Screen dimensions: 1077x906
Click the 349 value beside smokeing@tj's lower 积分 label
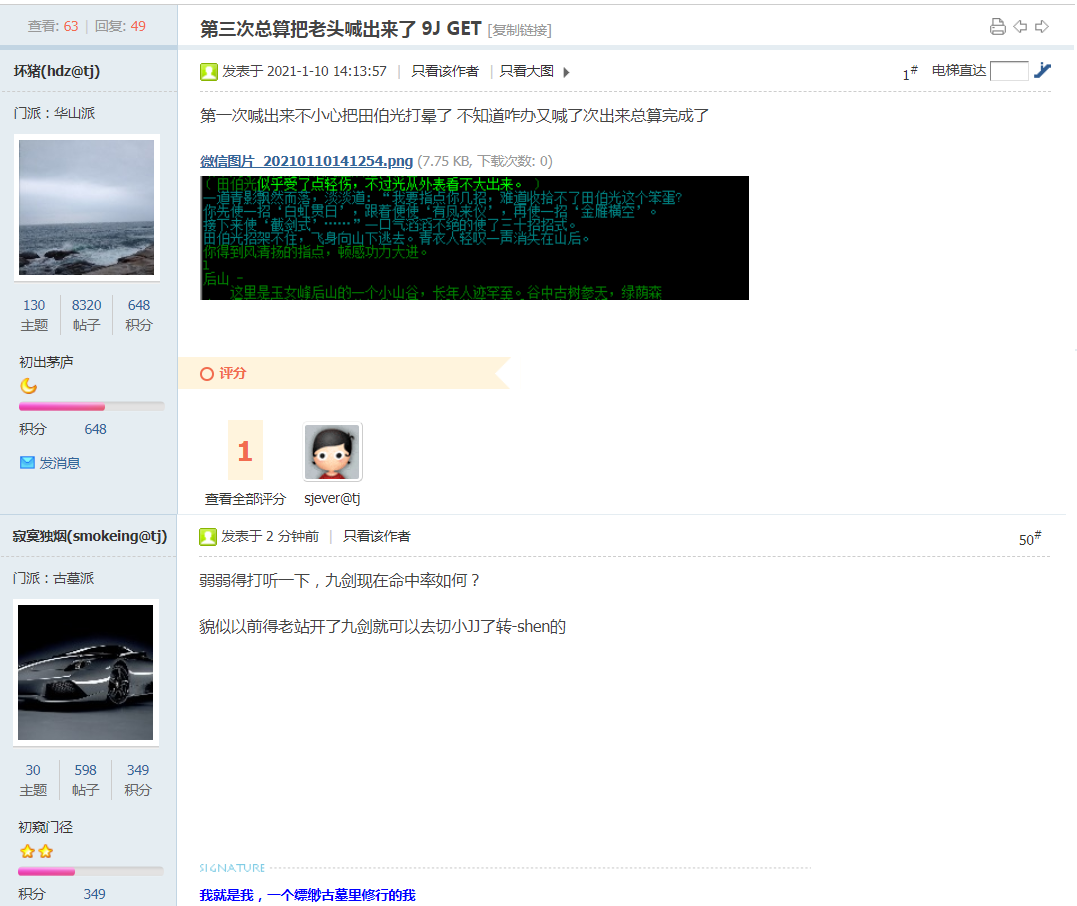tap(95, 894)
